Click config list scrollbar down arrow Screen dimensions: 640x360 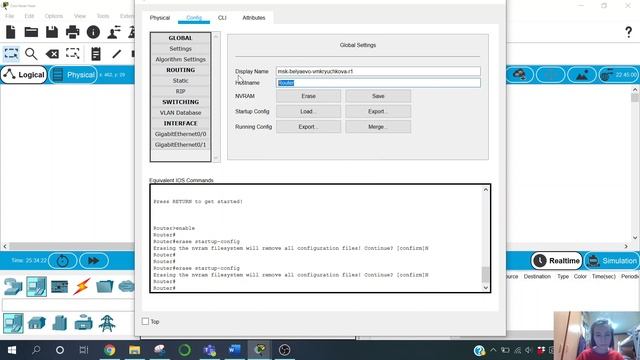coord(216,158)
